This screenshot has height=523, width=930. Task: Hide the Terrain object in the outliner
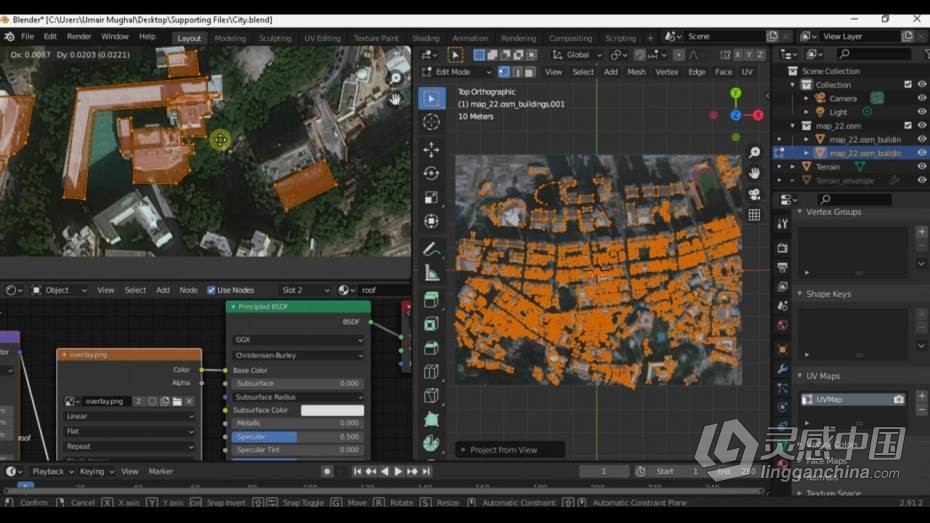tap(922, 167)
